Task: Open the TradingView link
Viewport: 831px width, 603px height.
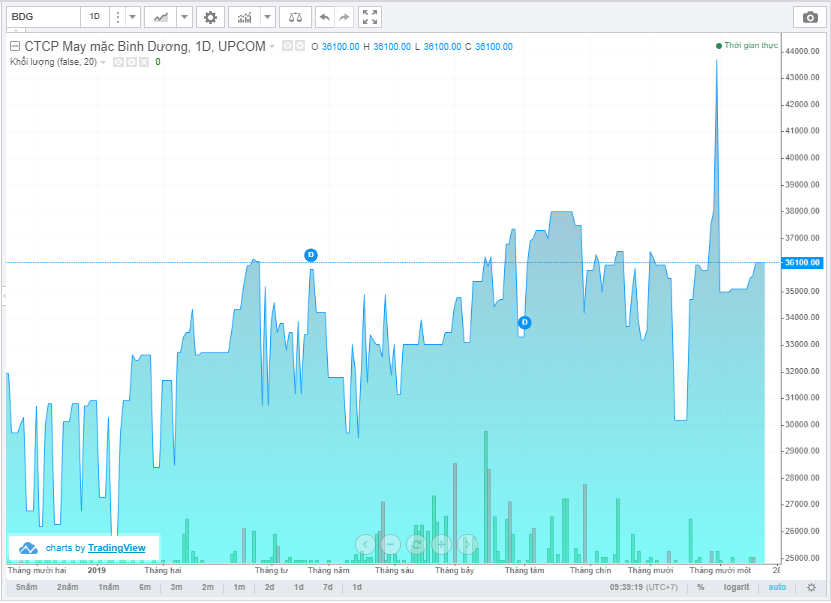Action: coord(117,548)
